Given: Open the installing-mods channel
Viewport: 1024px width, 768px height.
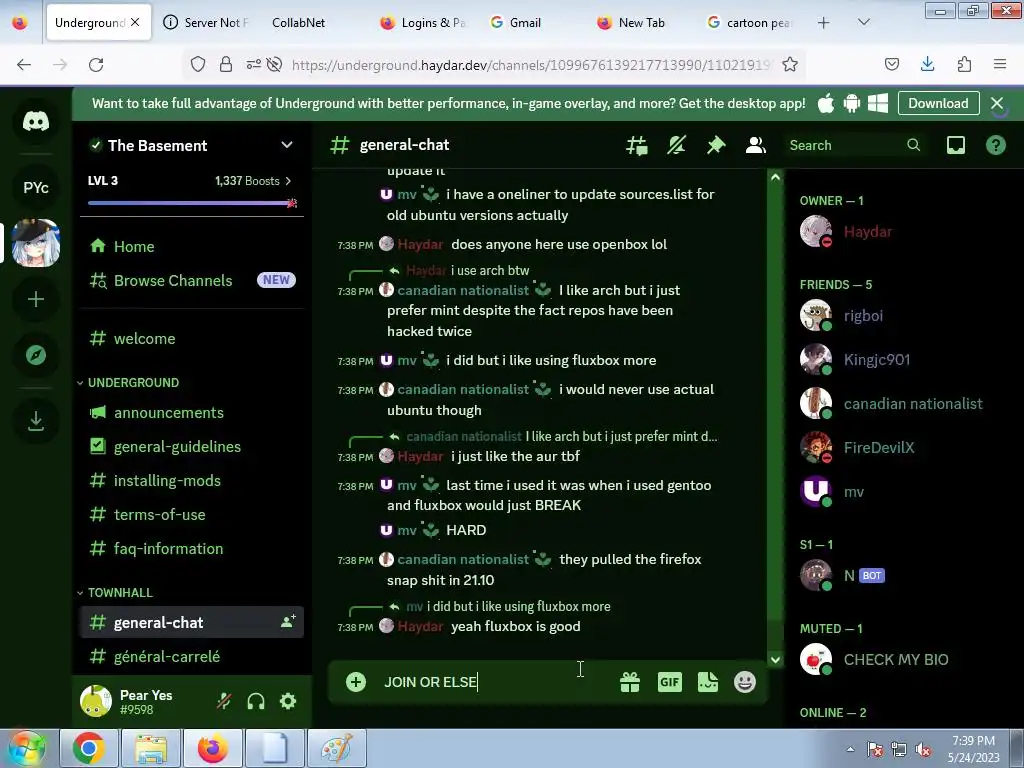Looking at the screenshot, I should pyautogui.click(x=191, y=481).
